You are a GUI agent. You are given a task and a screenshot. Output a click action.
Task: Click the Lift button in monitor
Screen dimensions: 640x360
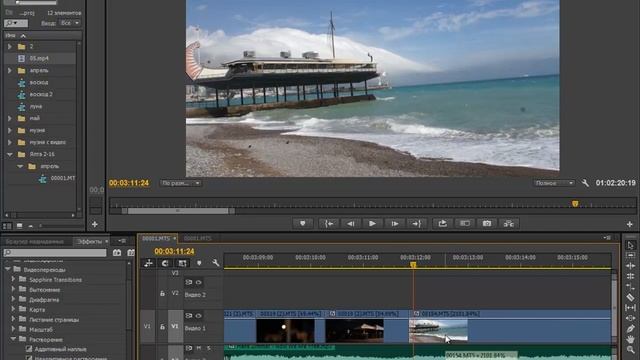click(x=442, y=223)
